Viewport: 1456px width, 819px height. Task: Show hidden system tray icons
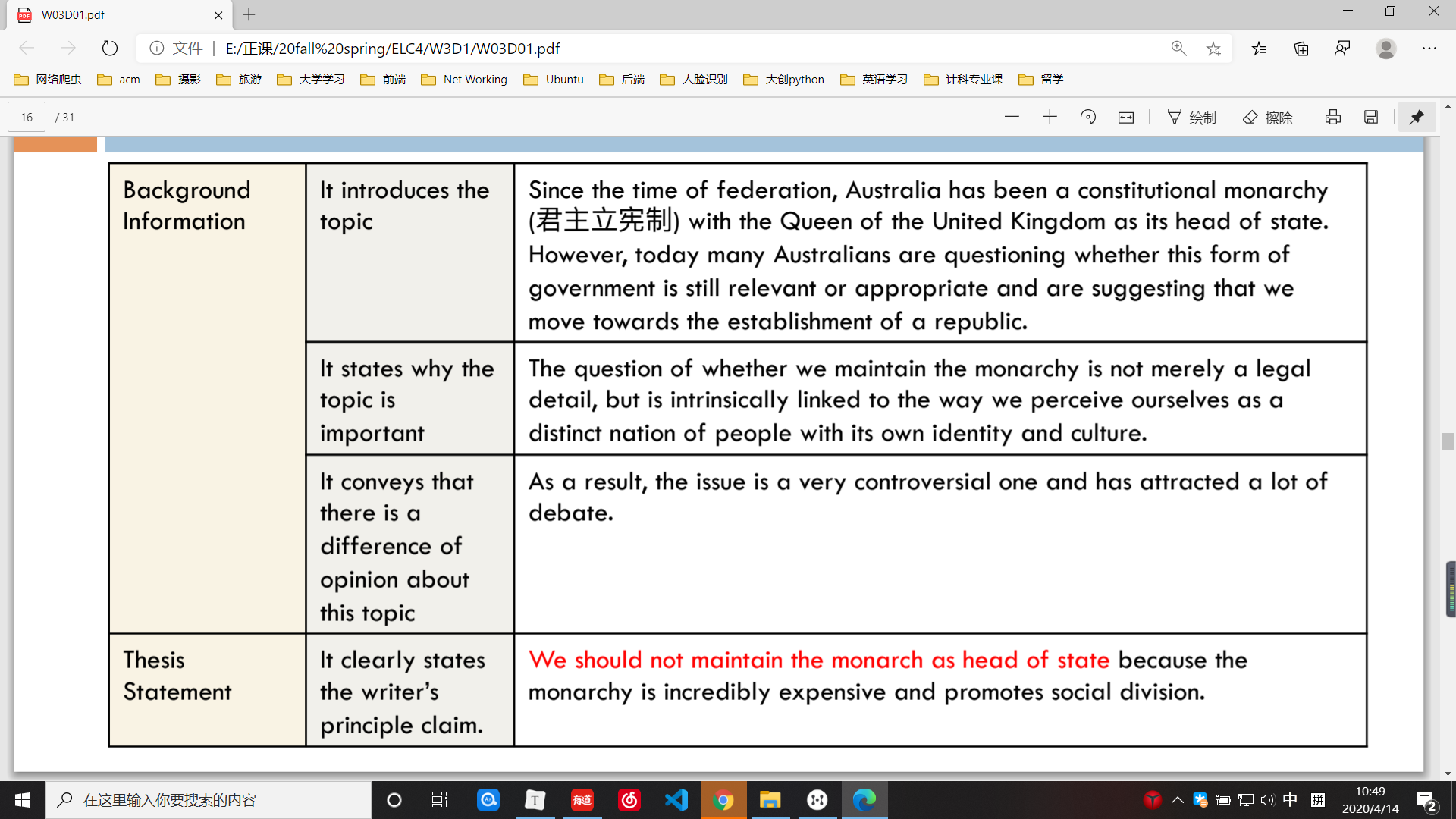(1178, 800)
